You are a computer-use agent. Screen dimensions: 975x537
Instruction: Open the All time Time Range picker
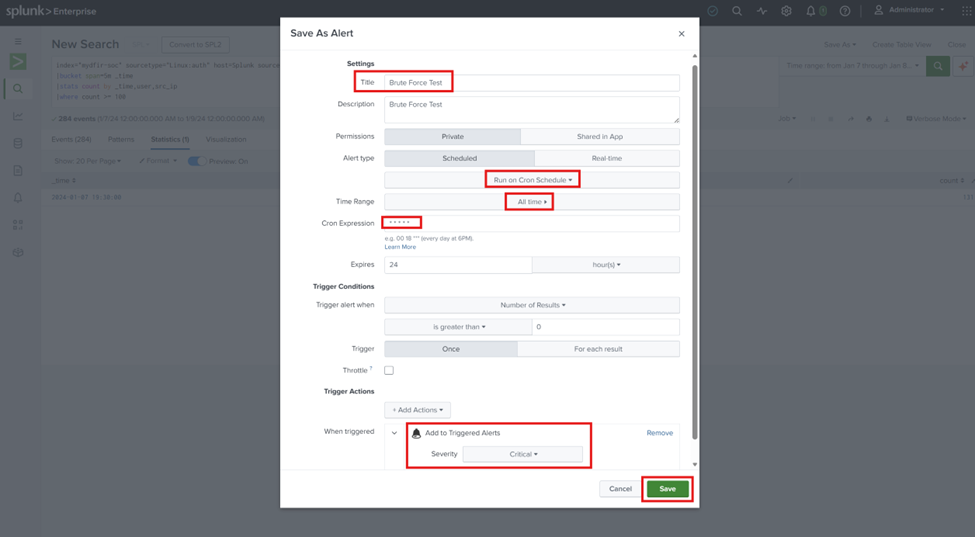click(532, 202)
